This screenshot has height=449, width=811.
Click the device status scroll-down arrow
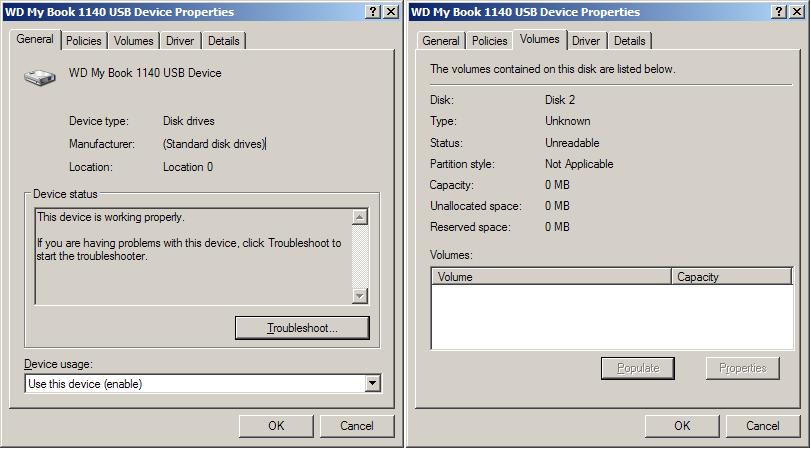click(x=359, y=295)
